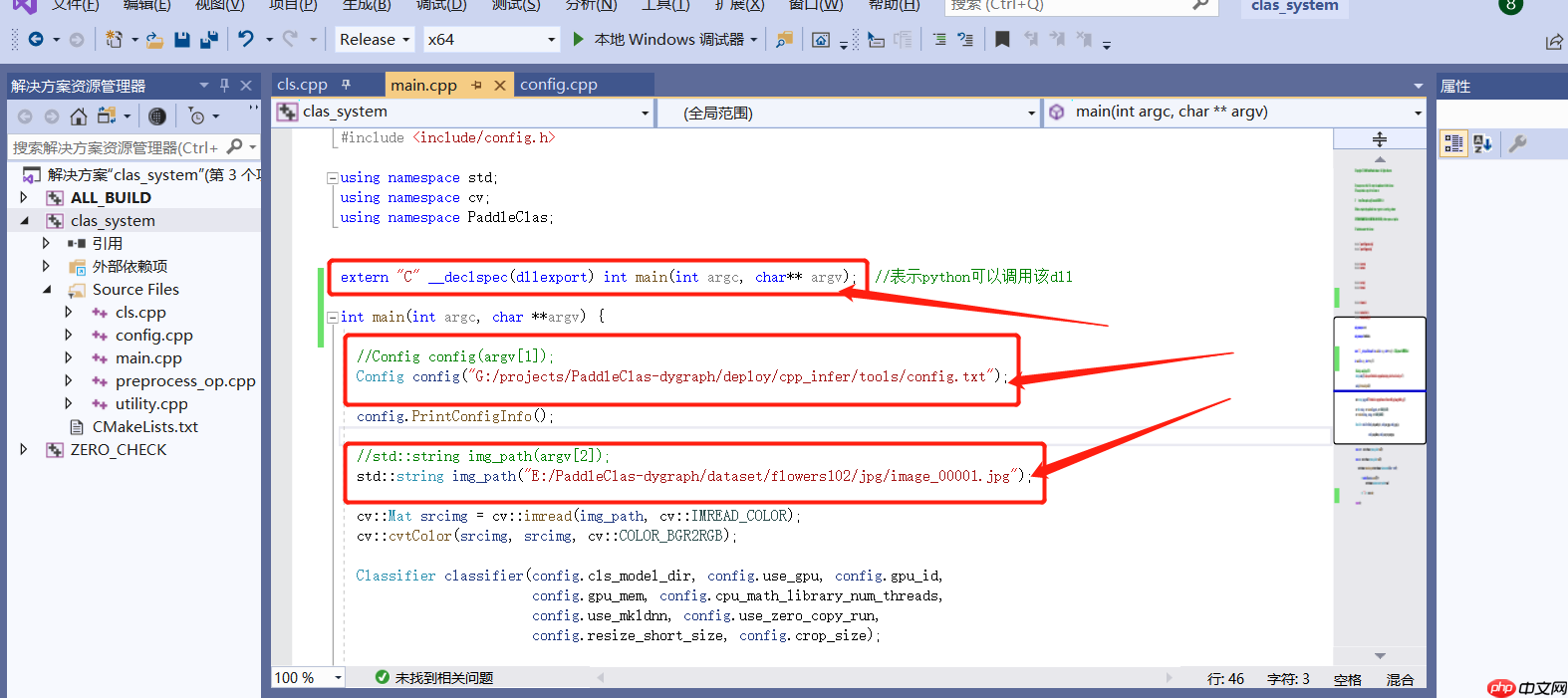
Task: Open the 帮助(H) Help menu
Action: [x=894, y=5]
